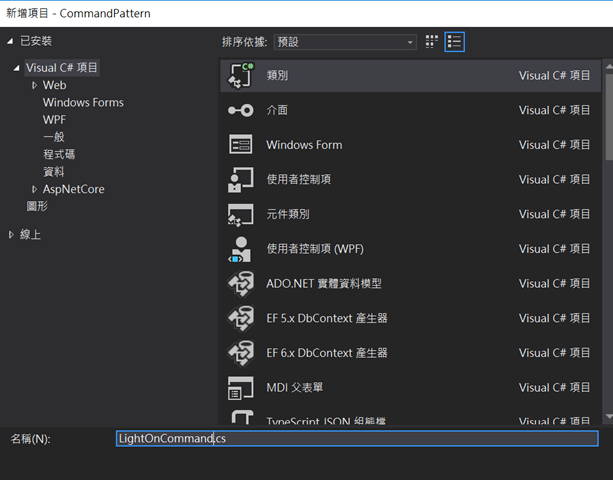Select the TypeScript JSON 組態檔 icon

(x=242, y=417)
